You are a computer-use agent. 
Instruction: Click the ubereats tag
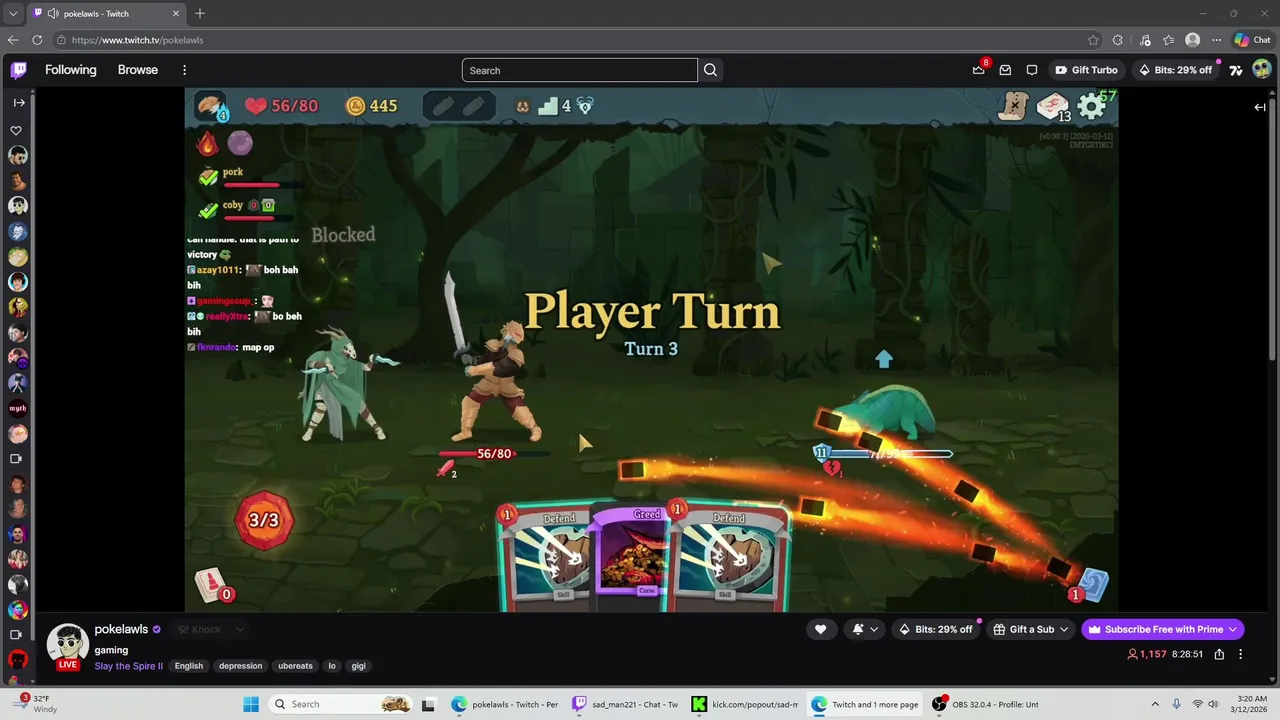coord(295,666)
